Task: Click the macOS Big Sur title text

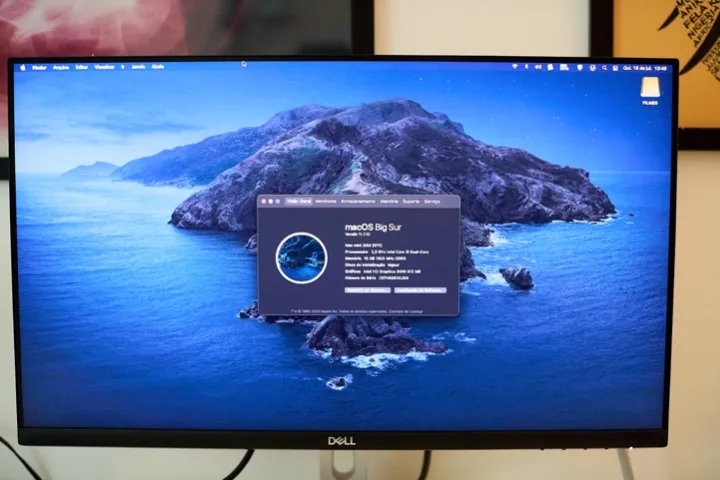Action: coord(373,227)
